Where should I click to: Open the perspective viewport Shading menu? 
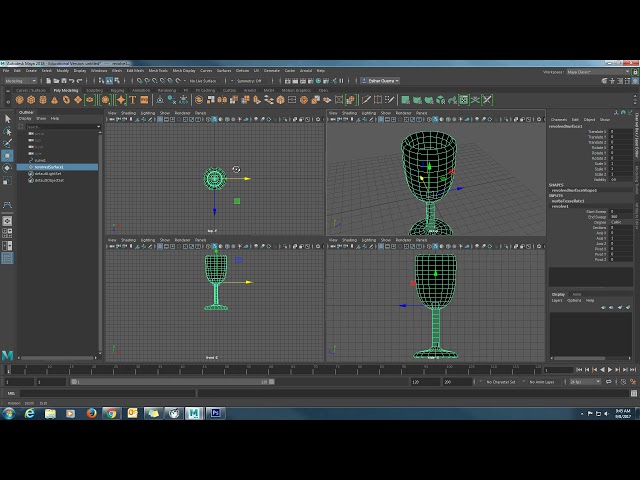[x=349, y=113]
